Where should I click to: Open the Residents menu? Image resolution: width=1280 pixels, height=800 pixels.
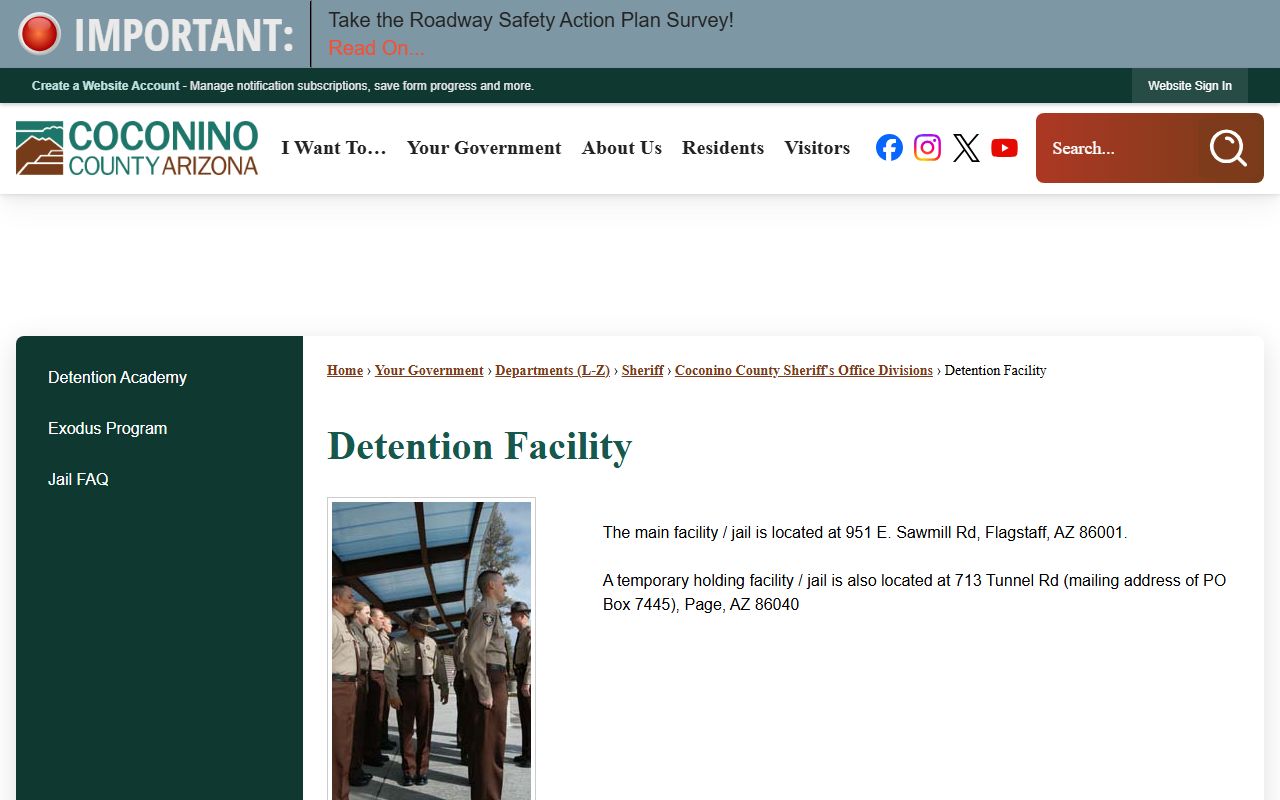click(723, 148)
